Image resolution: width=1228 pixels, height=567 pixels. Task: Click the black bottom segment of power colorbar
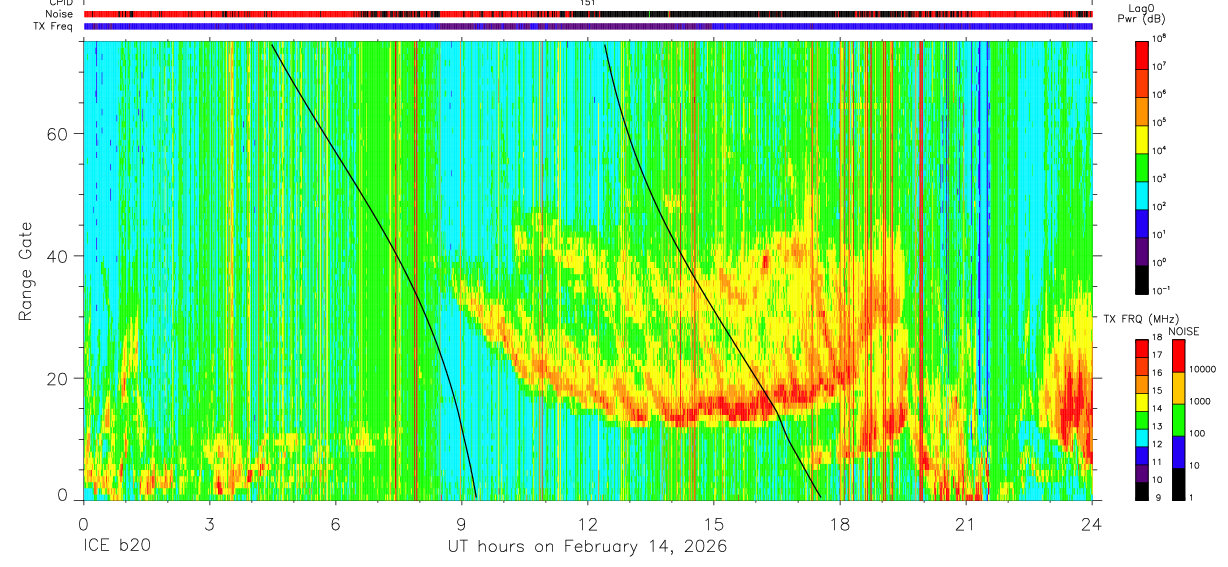point(1142,278)
